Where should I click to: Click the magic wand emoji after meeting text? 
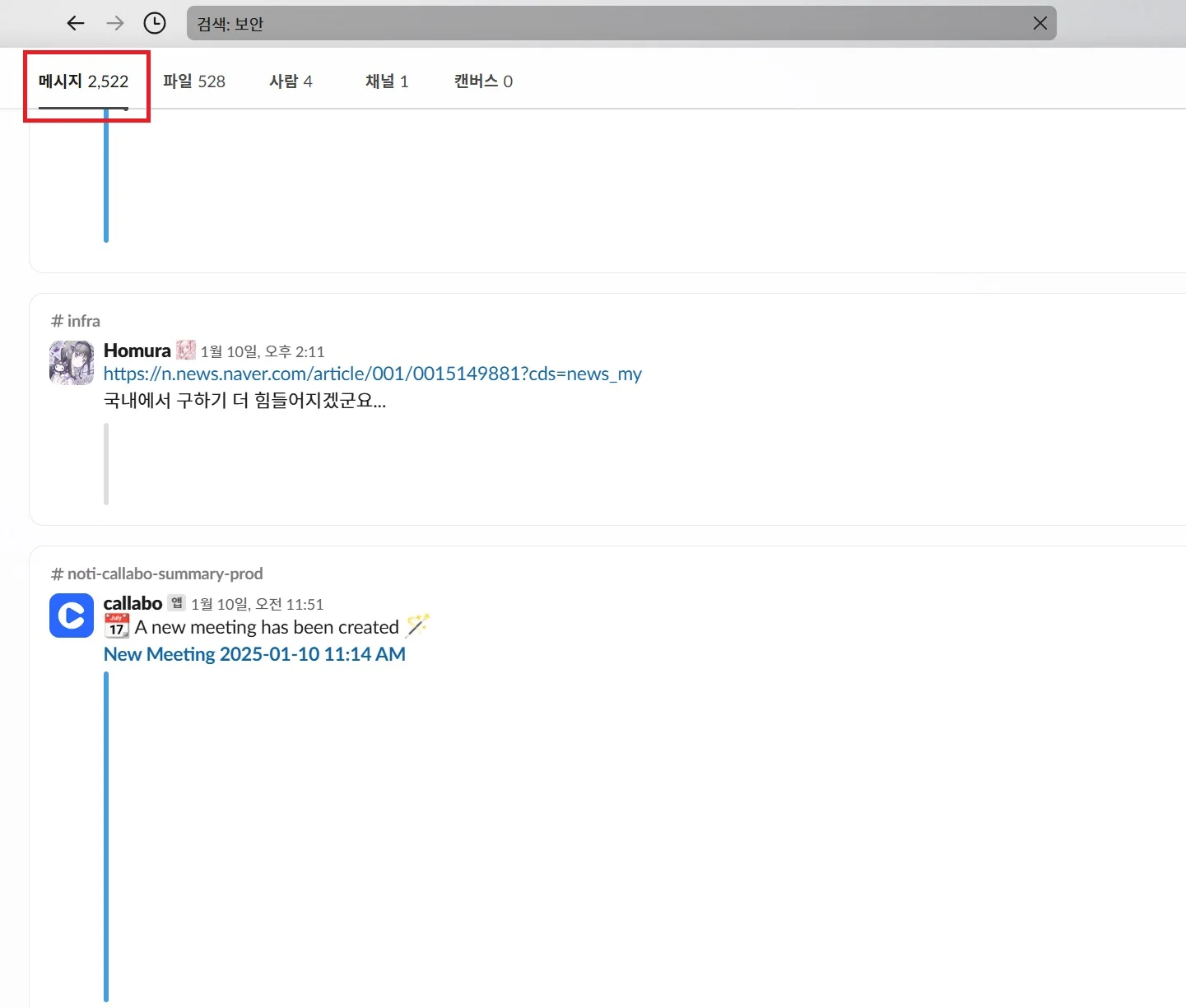point(418,625)
